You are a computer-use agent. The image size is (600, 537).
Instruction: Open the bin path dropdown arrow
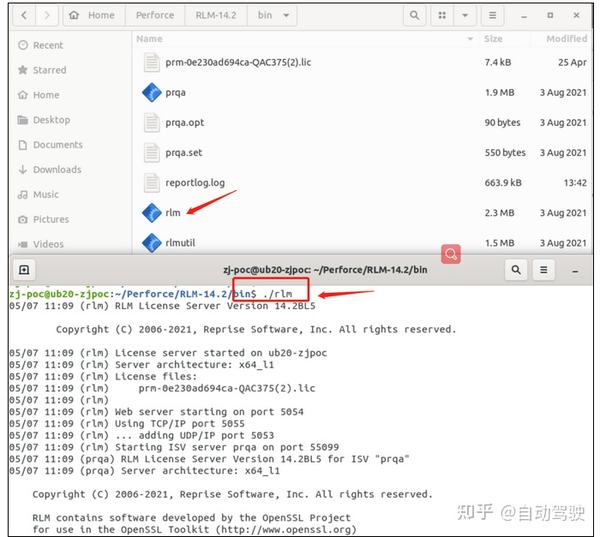click(286, 15)
